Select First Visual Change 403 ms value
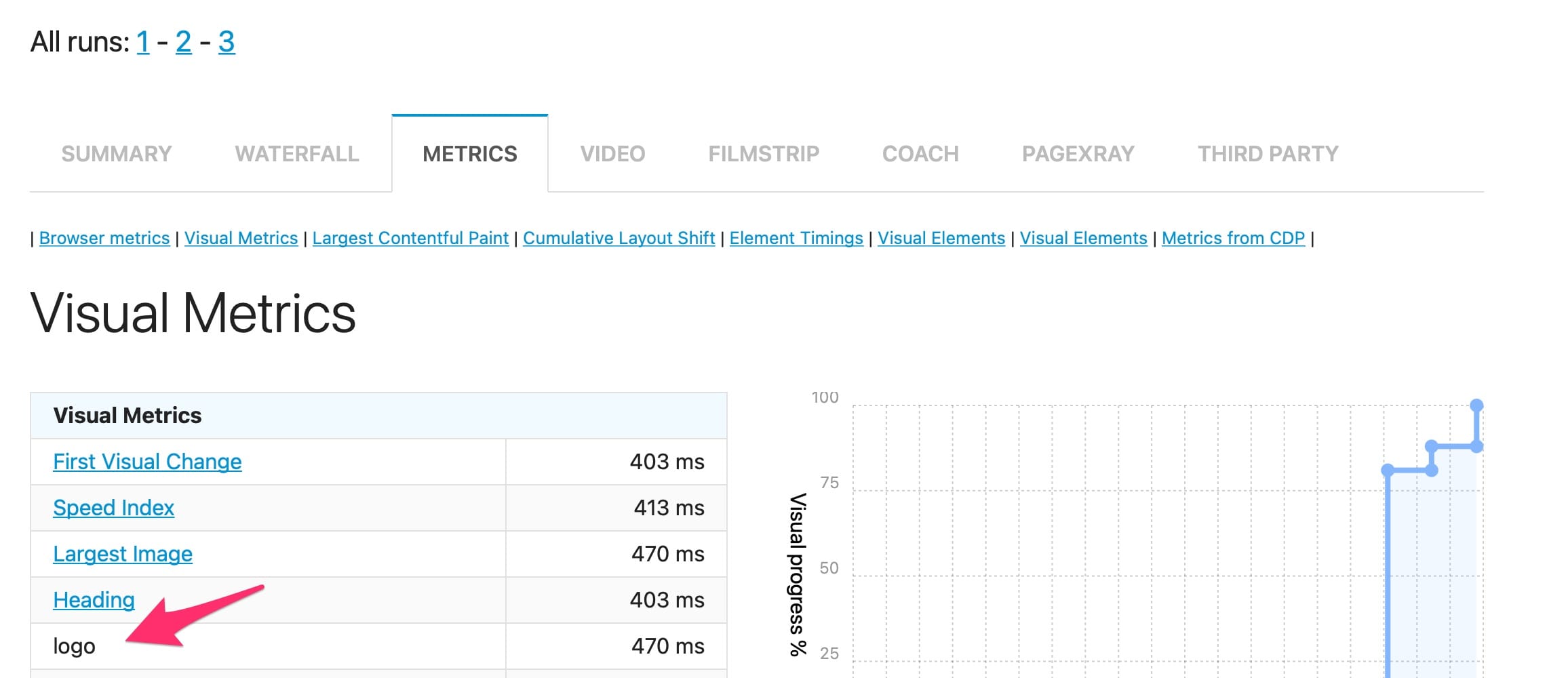 (x=667, y=462)
